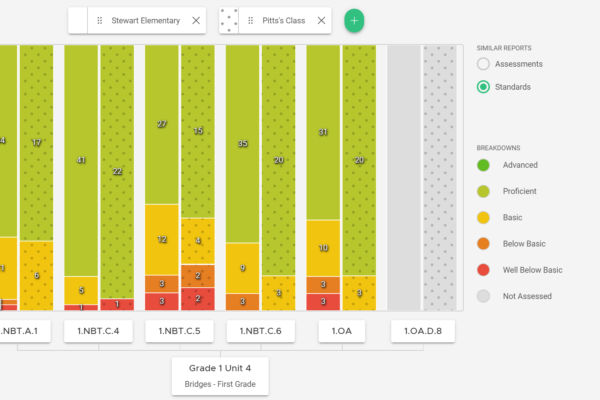Click the Stewart Elementary chip label
This screenshot has height=400, width=600.
pyautogui.click(x=146, y=21)
